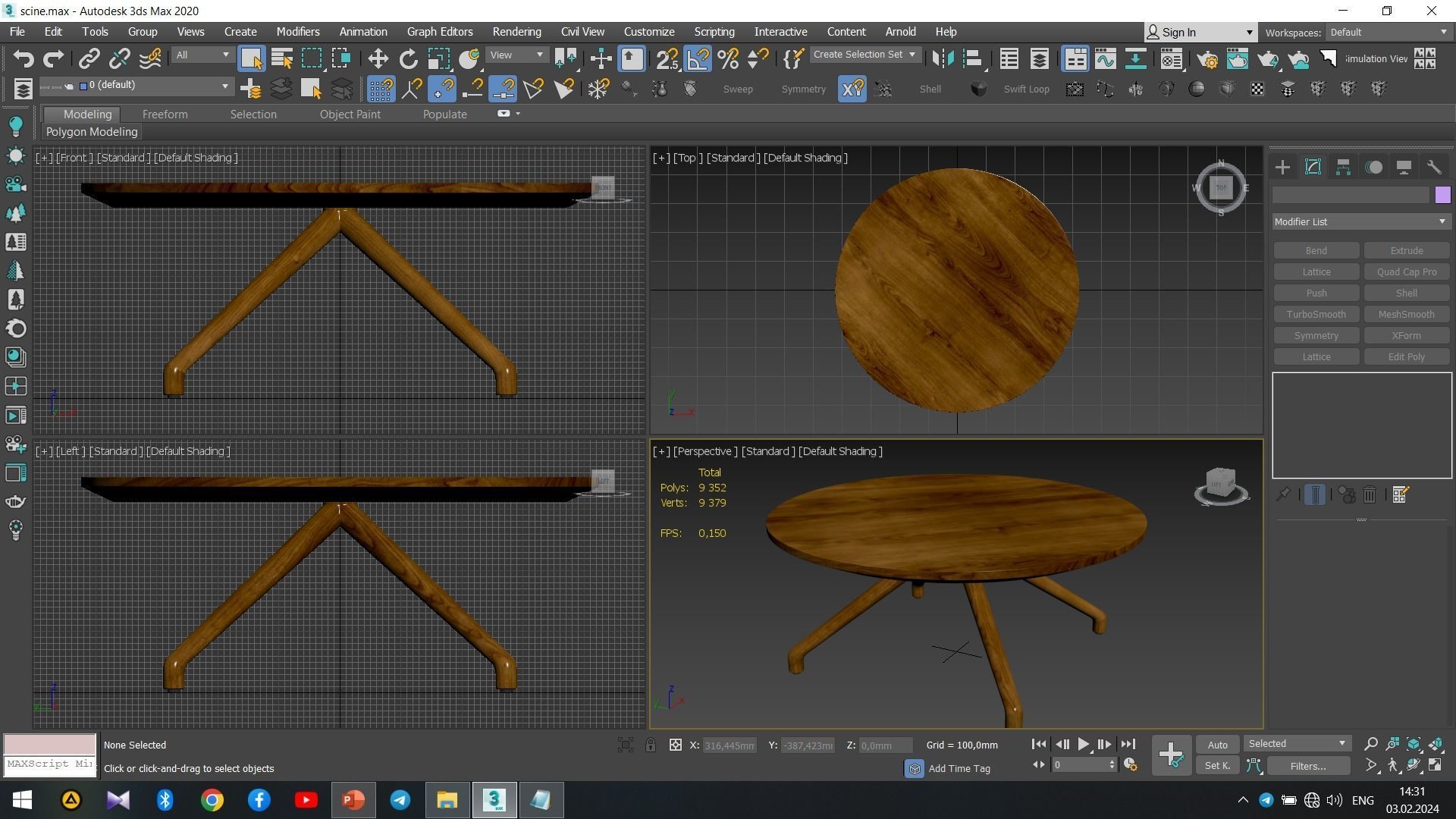Open File Explorer in the taskbar
The width and height of the screenshot is (1456, 819).
(447, 800)
